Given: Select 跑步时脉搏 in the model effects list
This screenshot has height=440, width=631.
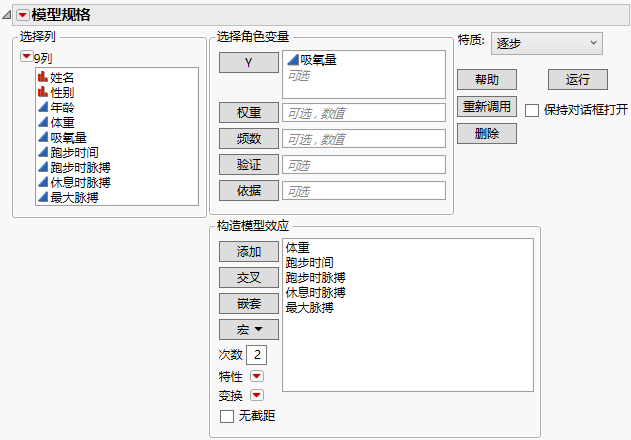Looking at the screenshot, I should [x=316, y=277].
